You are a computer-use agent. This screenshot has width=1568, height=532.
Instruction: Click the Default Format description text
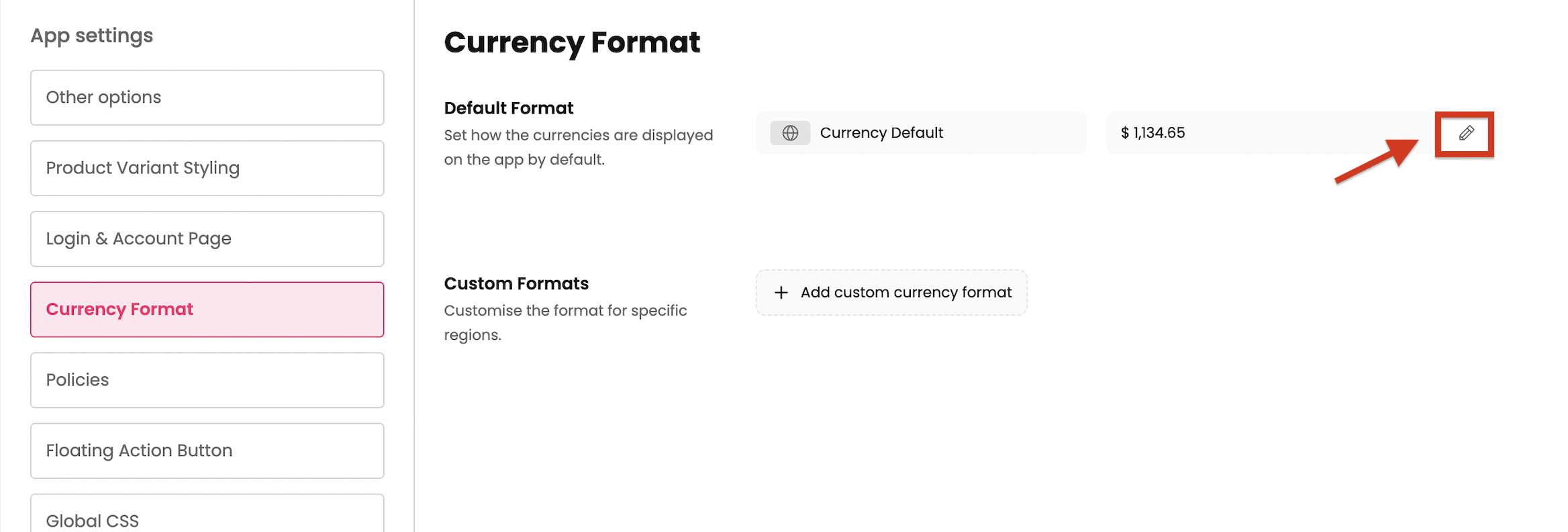(x=578, y=147)
